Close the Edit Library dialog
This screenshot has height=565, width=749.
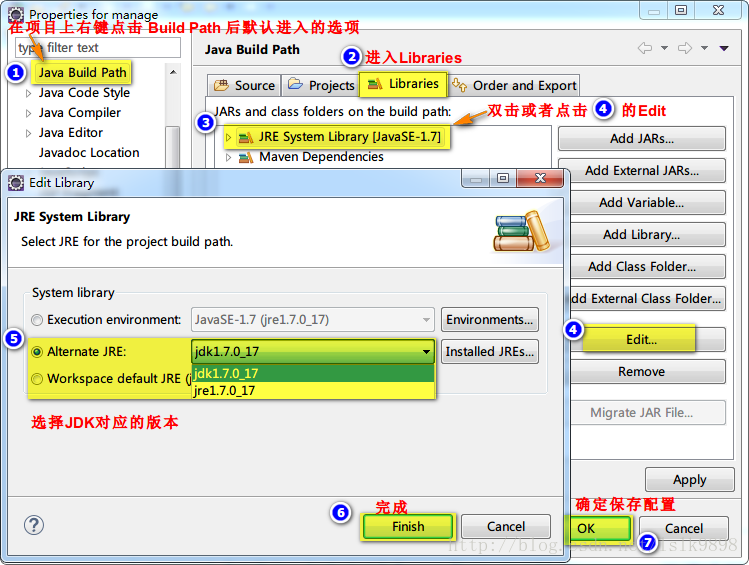pos(540,178)
